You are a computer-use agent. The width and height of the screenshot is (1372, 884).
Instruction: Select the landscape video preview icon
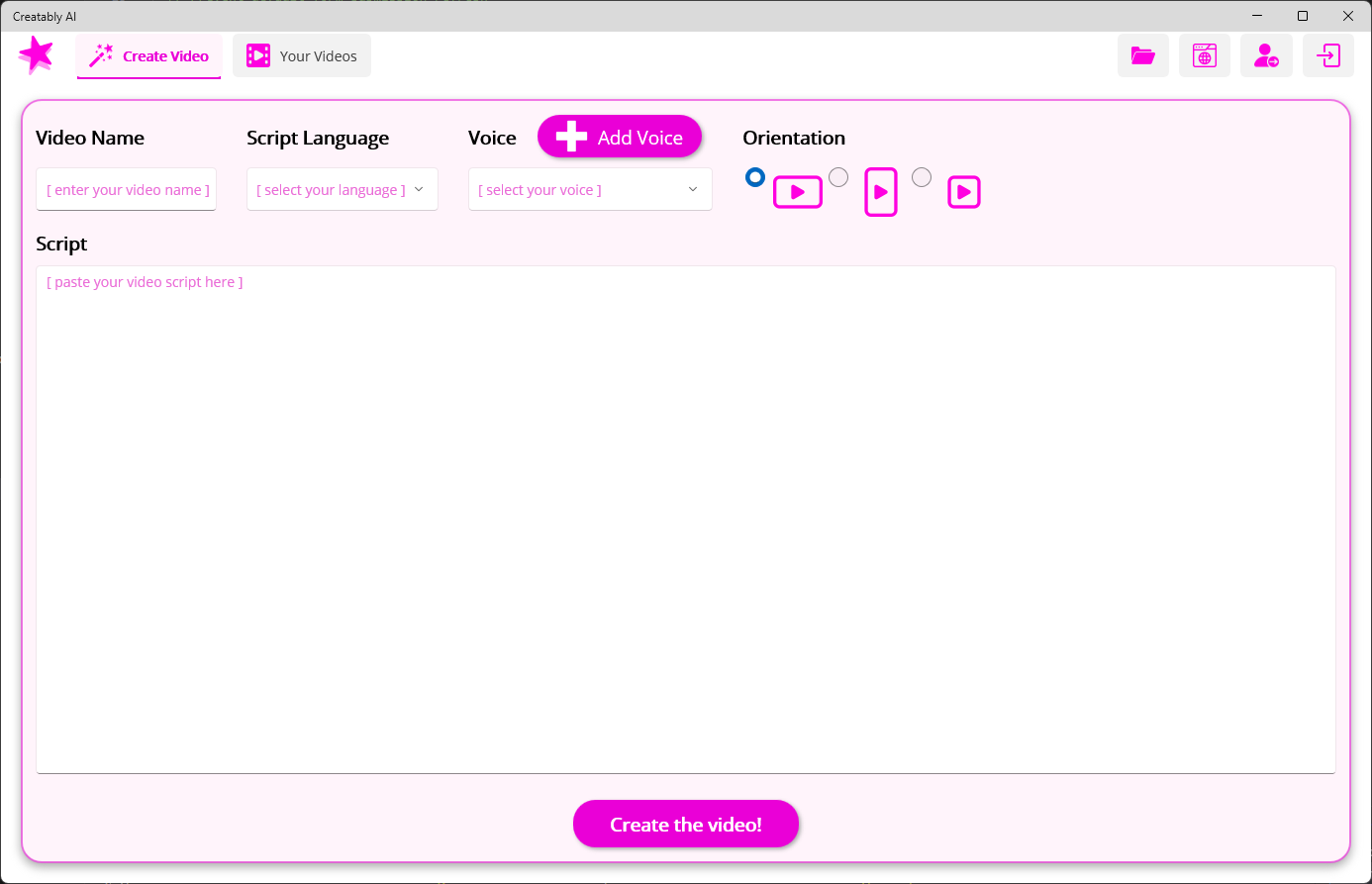tap(798, 191)
